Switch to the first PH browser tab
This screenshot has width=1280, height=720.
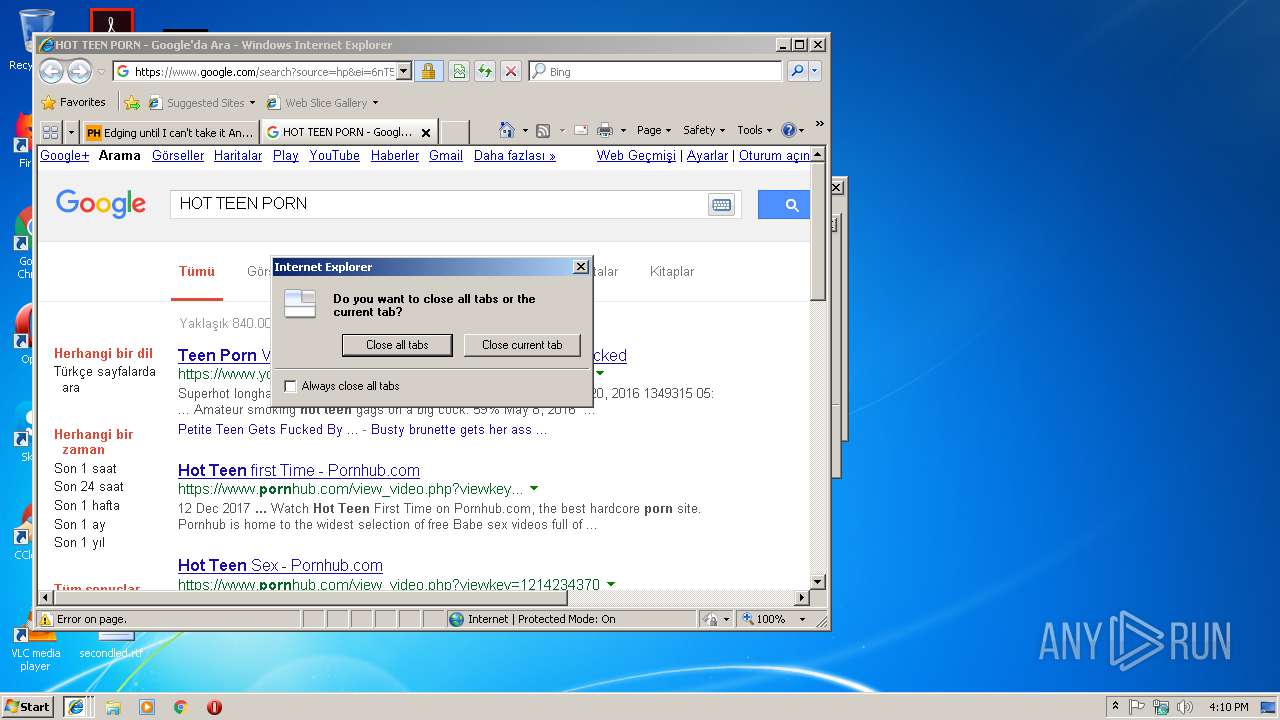[169, 132]
